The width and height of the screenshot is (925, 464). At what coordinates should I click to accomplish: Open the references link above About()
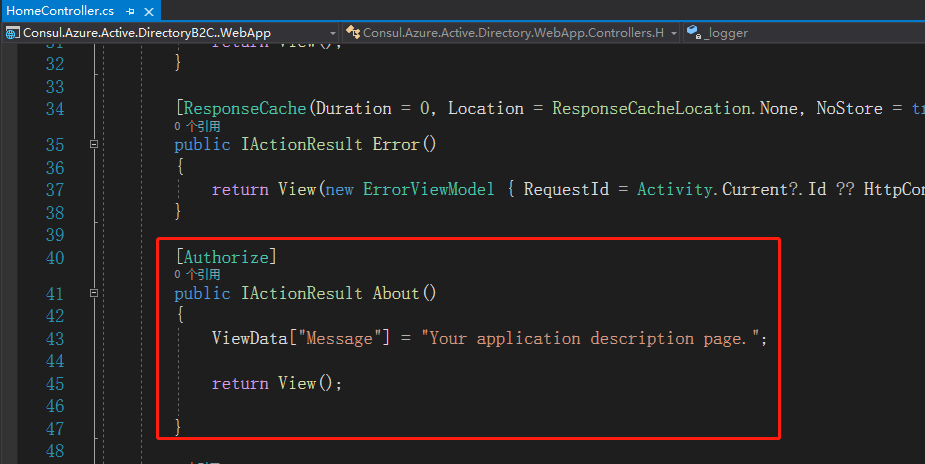[x=197, y=275]
